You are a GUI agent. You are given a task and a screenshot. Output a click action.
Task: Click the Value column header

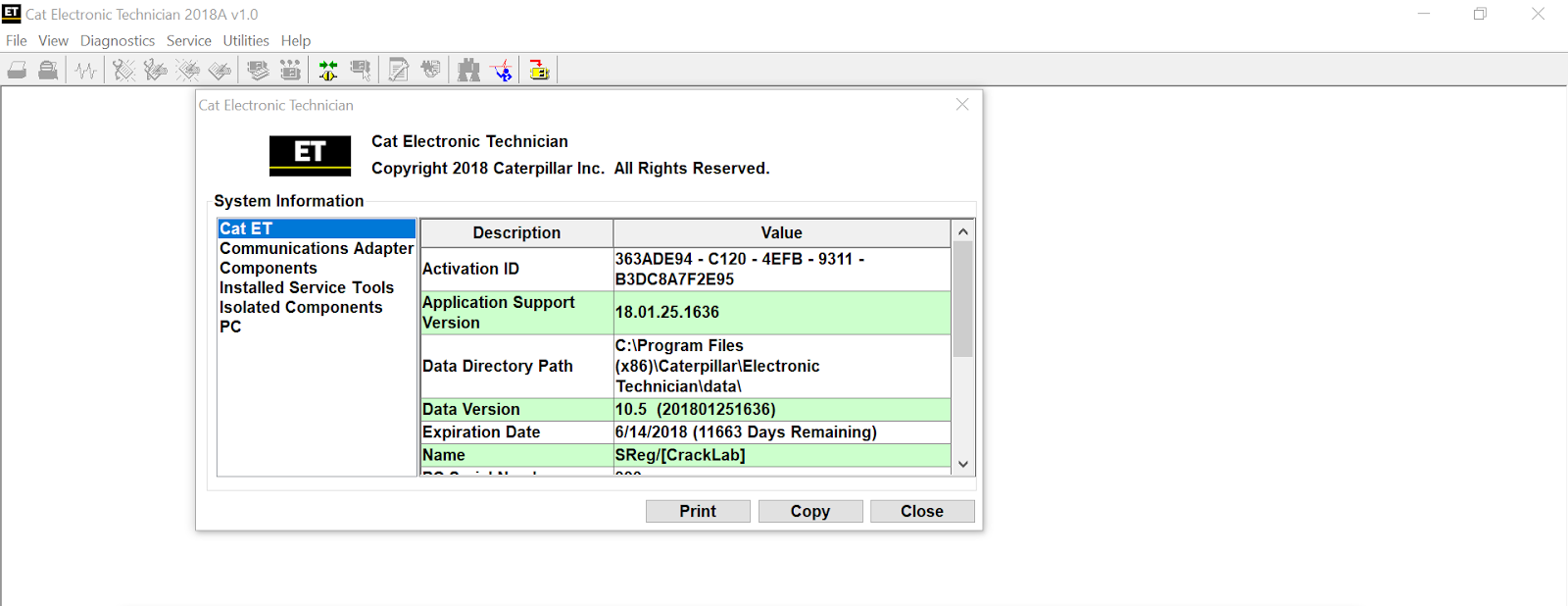pyautogui.click(x=782, y=232)
